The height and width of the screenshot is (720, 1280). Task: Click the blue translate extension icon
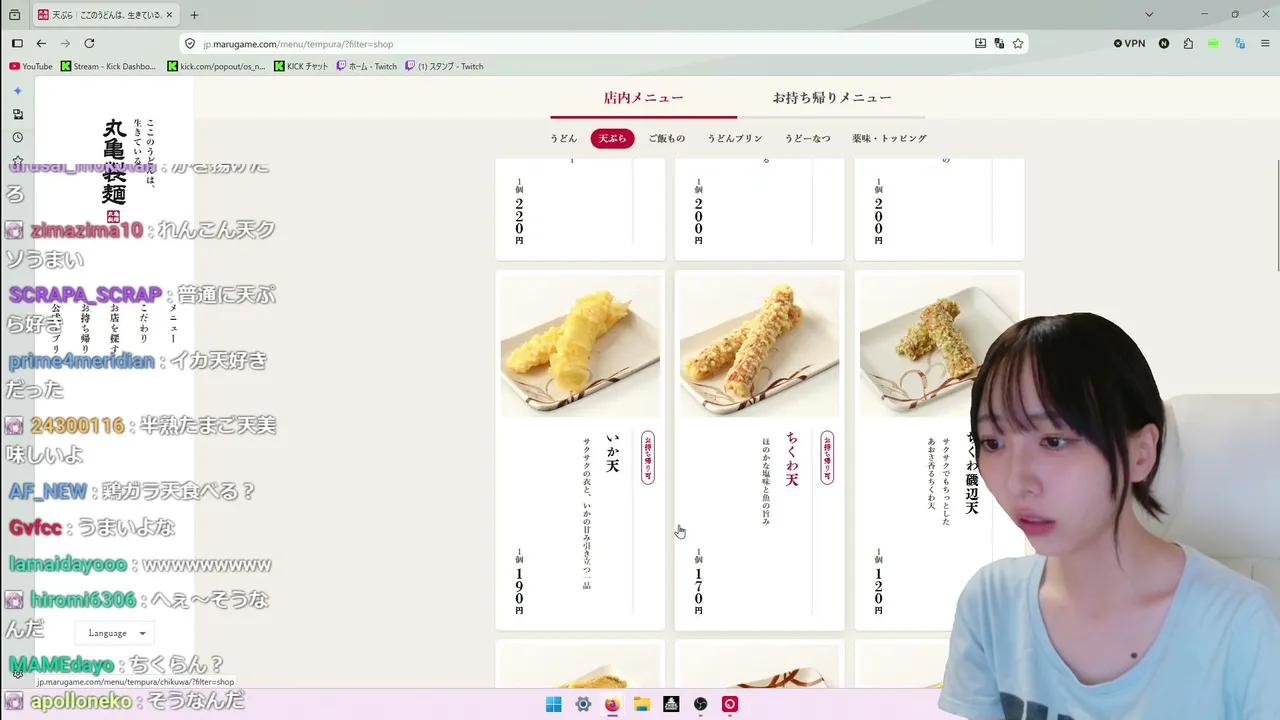tap(1240, 44)
